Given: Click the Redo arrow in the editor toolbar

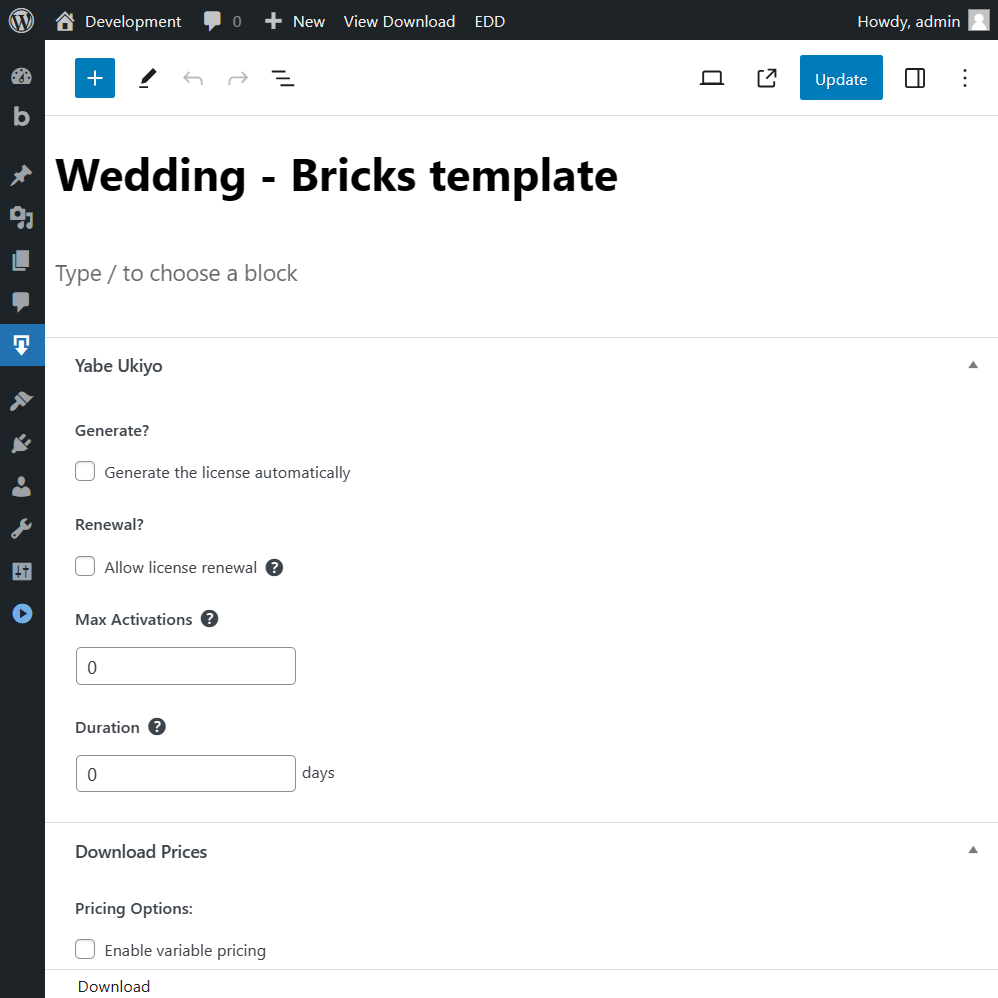Looking at the screenshot, I should (237, 77).
